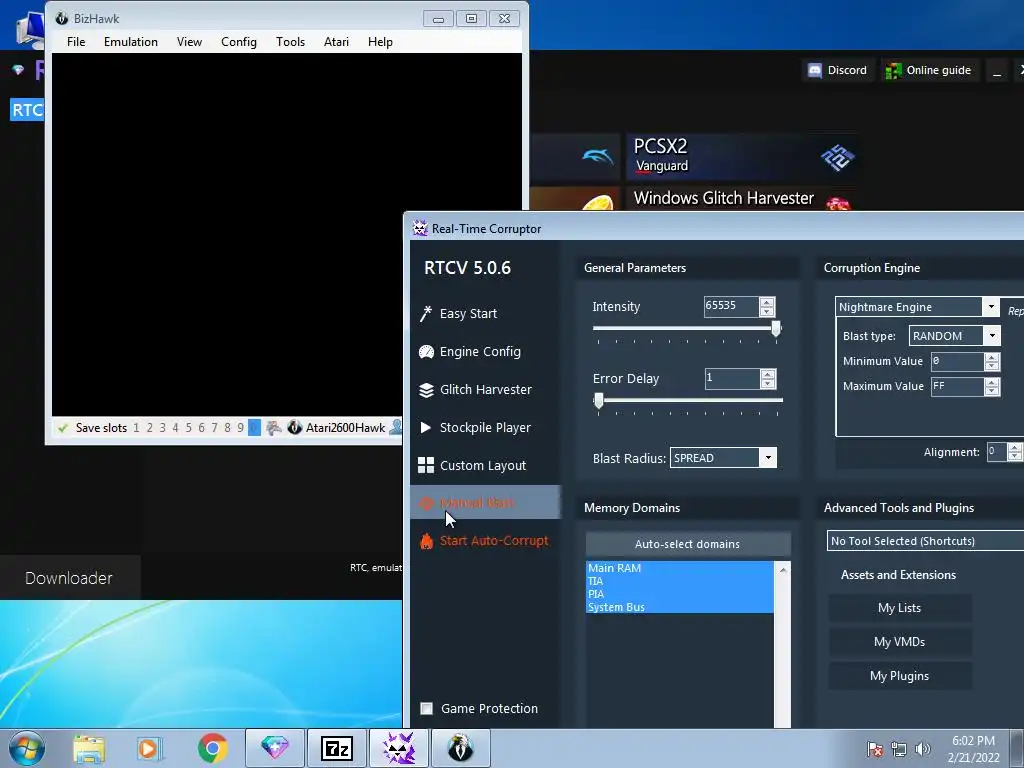Click the Manual Blast target icon
The height and width of the screenshot is (768, 1024).
pyautogui.click(x=426, y=503)
